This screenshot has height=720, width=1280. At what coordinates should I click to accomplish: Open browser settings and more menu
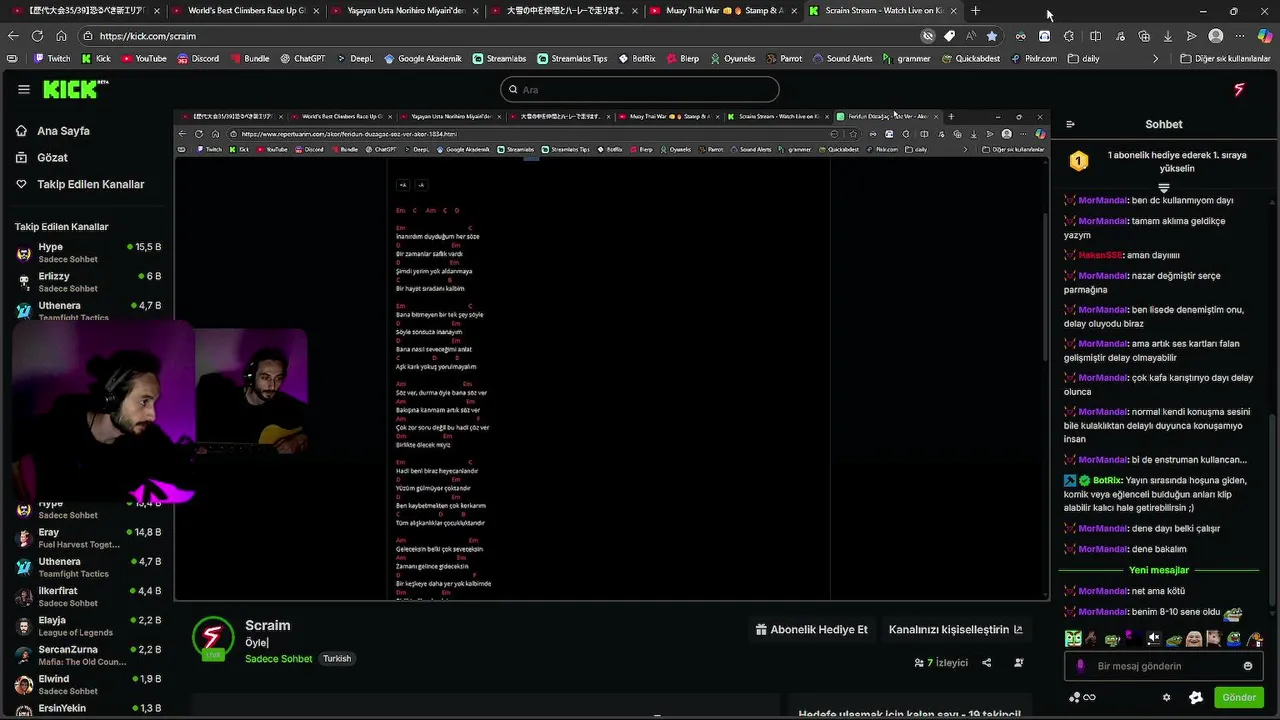(x=1240, y=36)
